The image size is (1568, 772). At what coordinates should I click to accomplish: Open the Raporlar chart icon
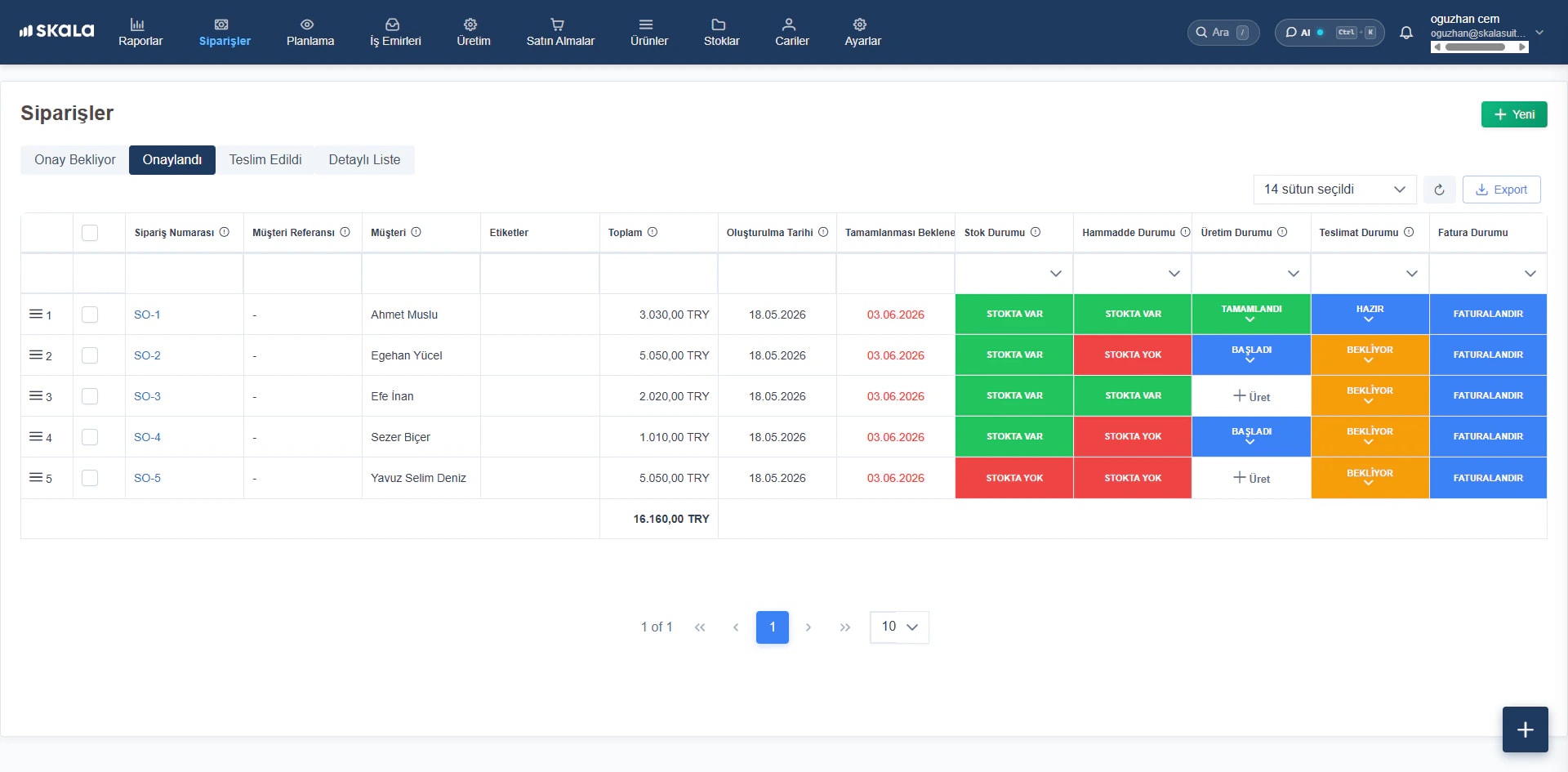(x=137, y=25)
